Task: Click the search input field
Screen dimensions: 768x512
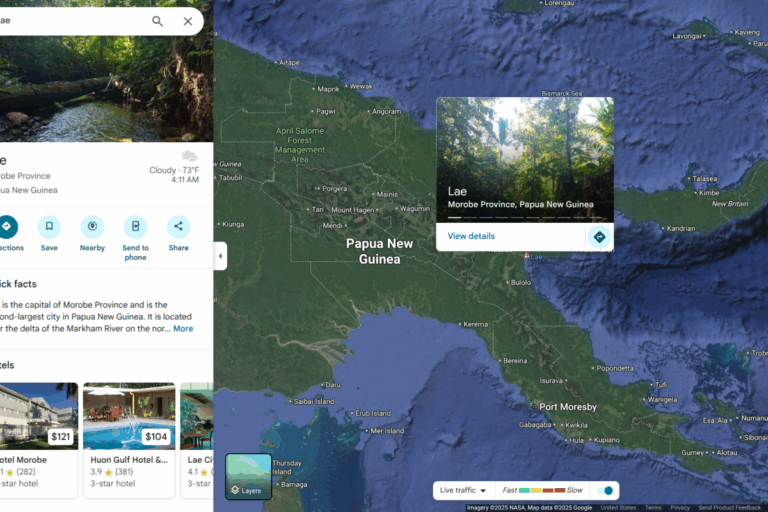Action: click(x=73, y=21)
